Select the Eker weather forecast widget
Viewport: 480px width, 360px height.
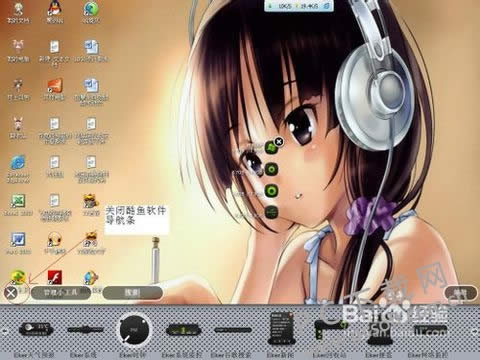pyautogui.click(x=36, y=328)
